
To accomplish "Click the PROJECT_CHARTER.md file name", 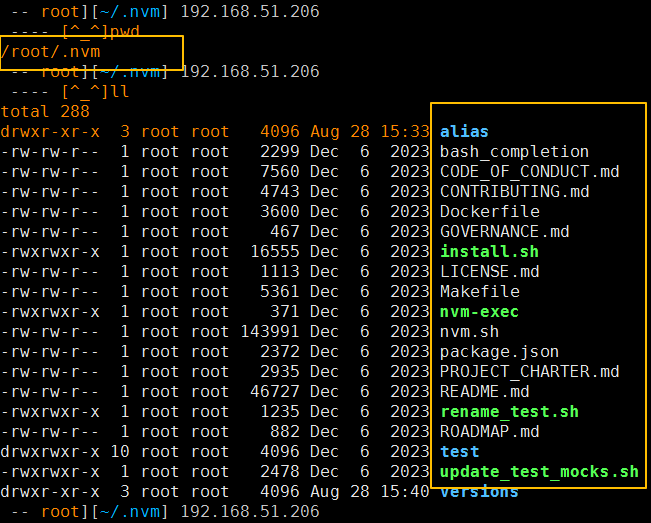I will coord(529,371).
